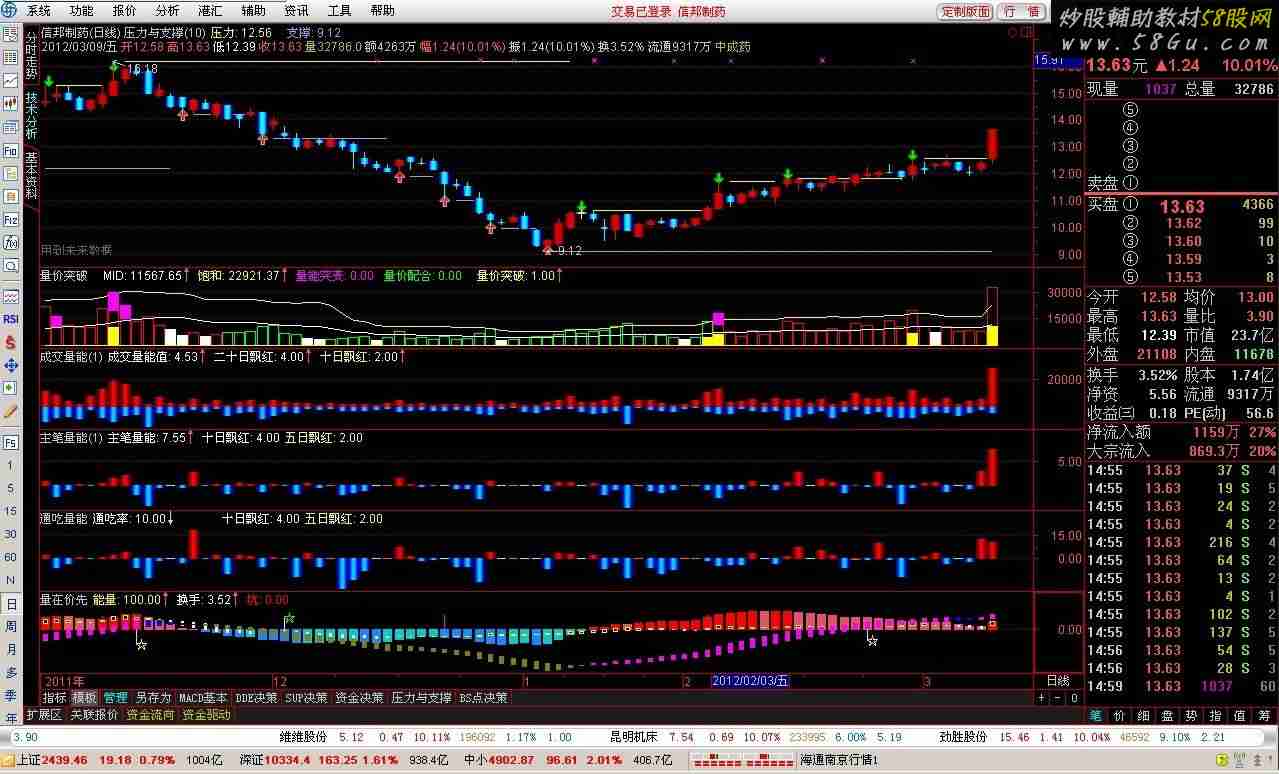Select the DDE决策 template
This screenshot has height=774, width=1279.
256,698
